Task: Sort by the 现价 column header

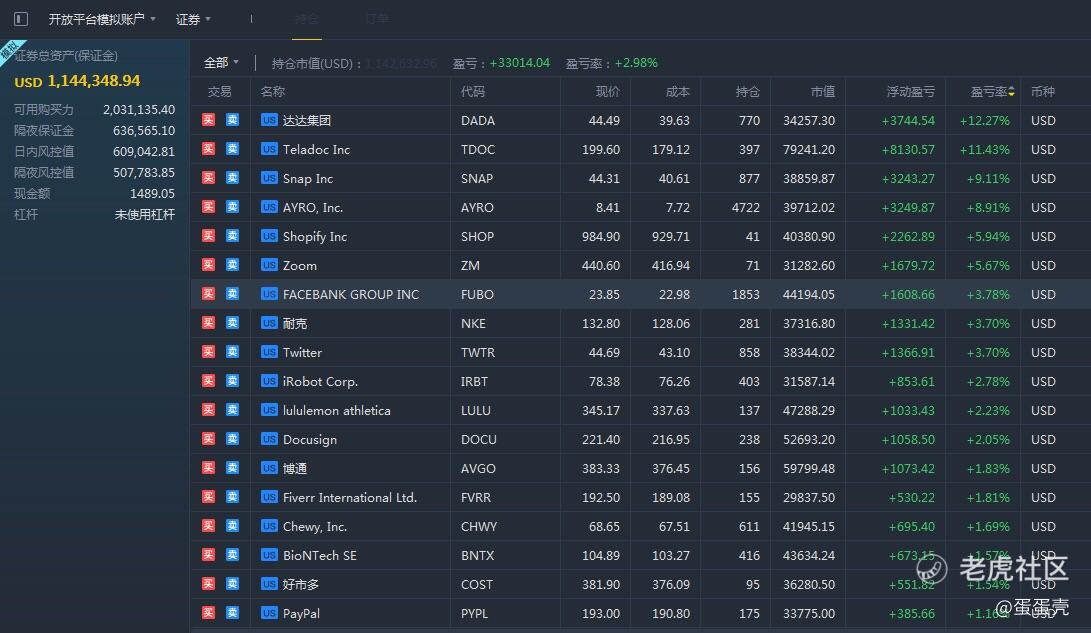Action: coord(607,91)
